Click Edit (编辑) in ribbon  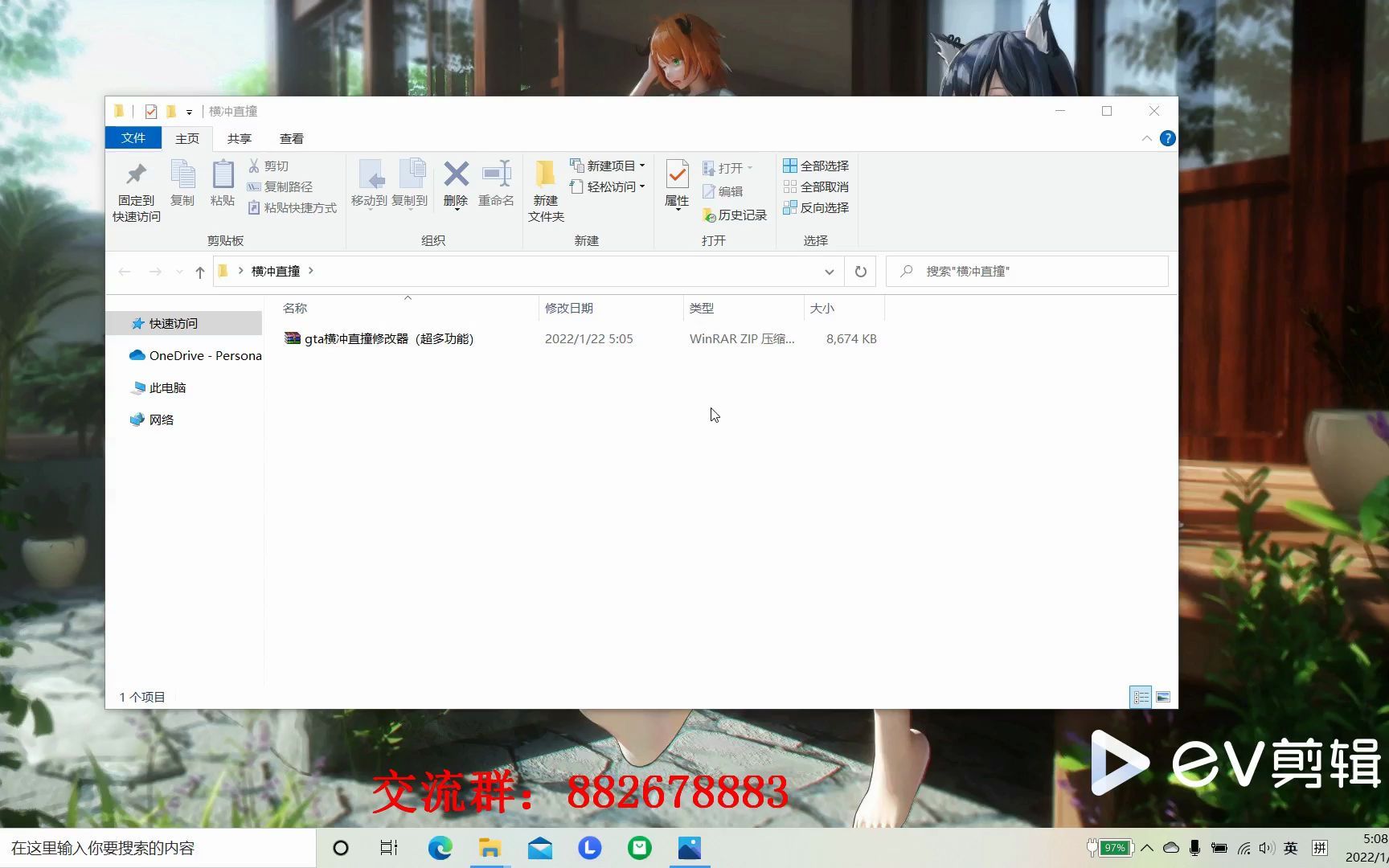pyautogui.click(x=723, y=191)
